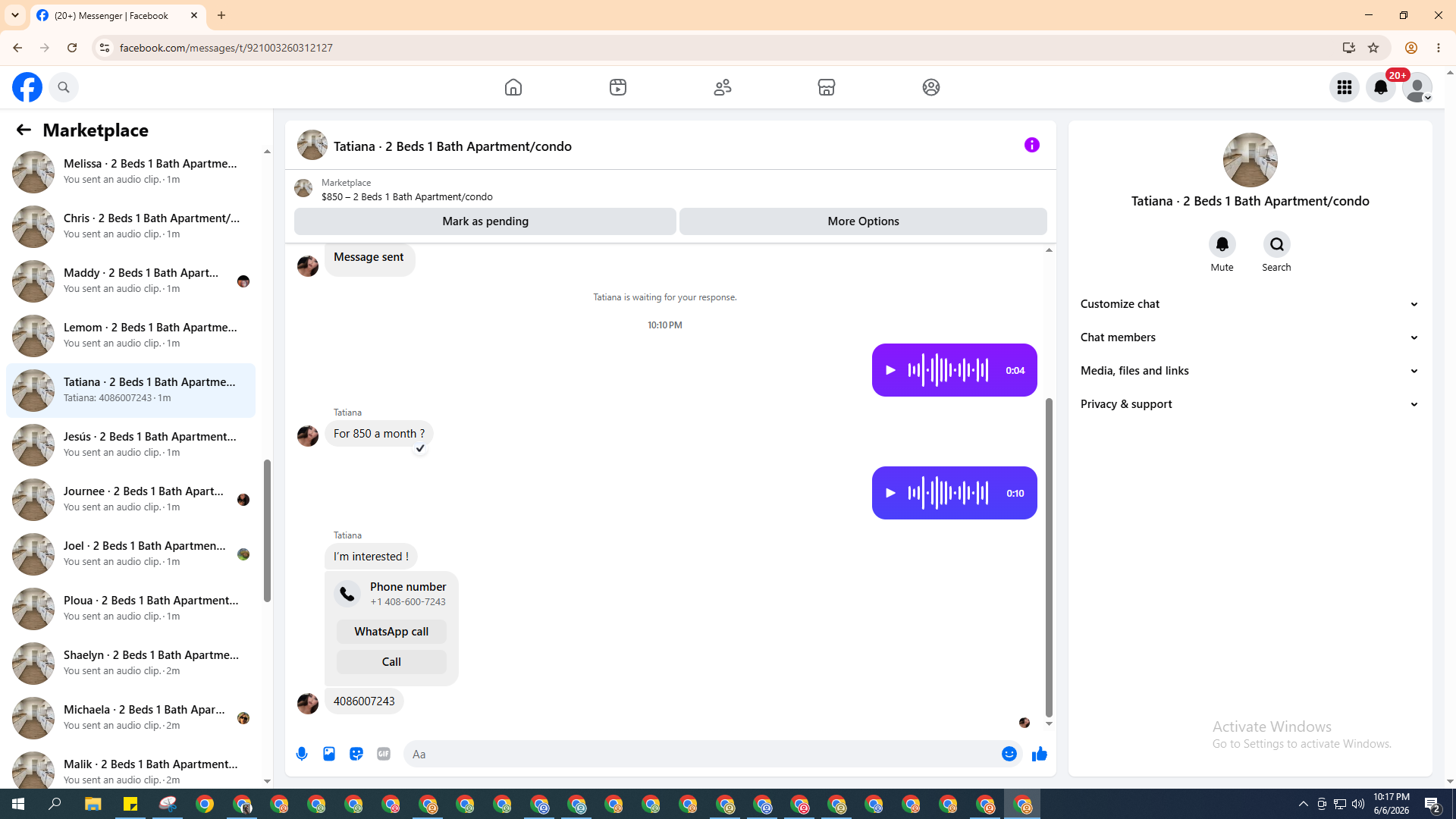Focus the Aa message input field
This screenshot has width=1456, height=819.
point(701,754)
